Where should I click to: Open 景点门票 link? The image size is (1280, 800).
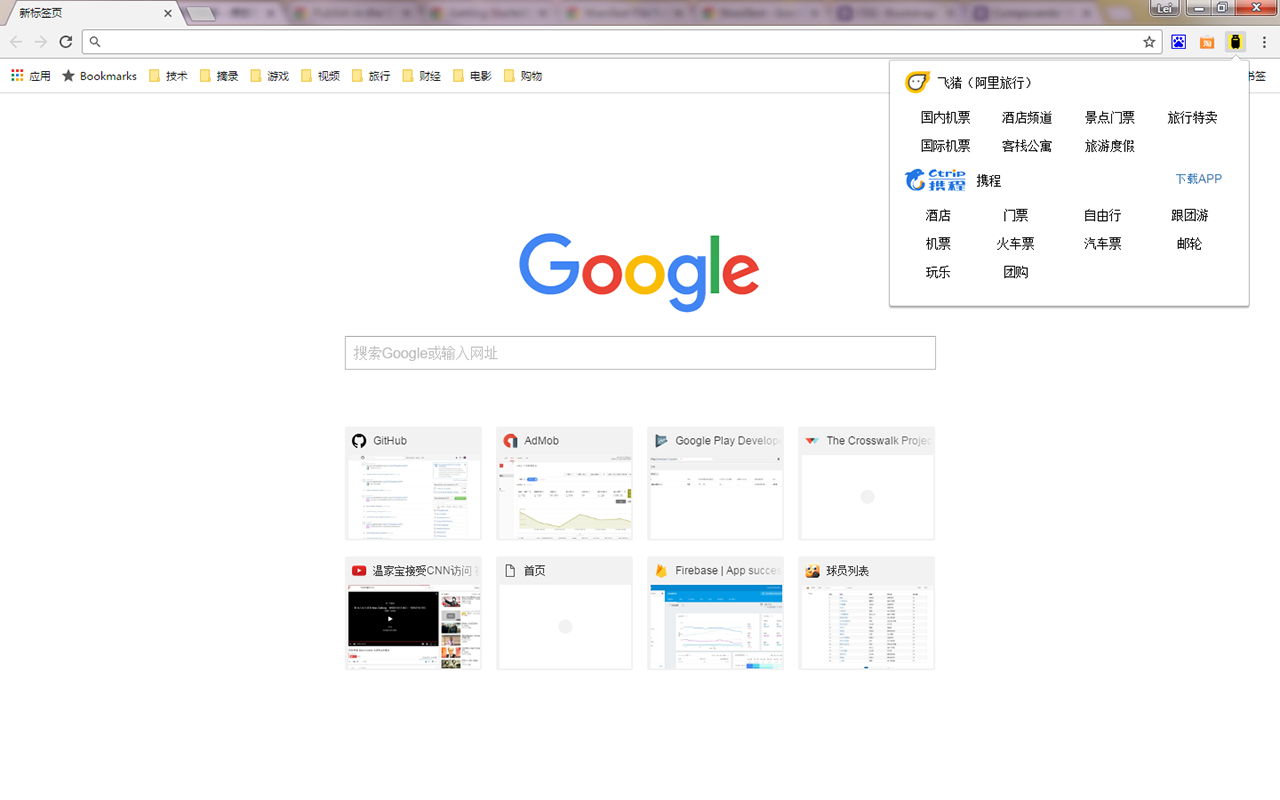click(1110, 118)
